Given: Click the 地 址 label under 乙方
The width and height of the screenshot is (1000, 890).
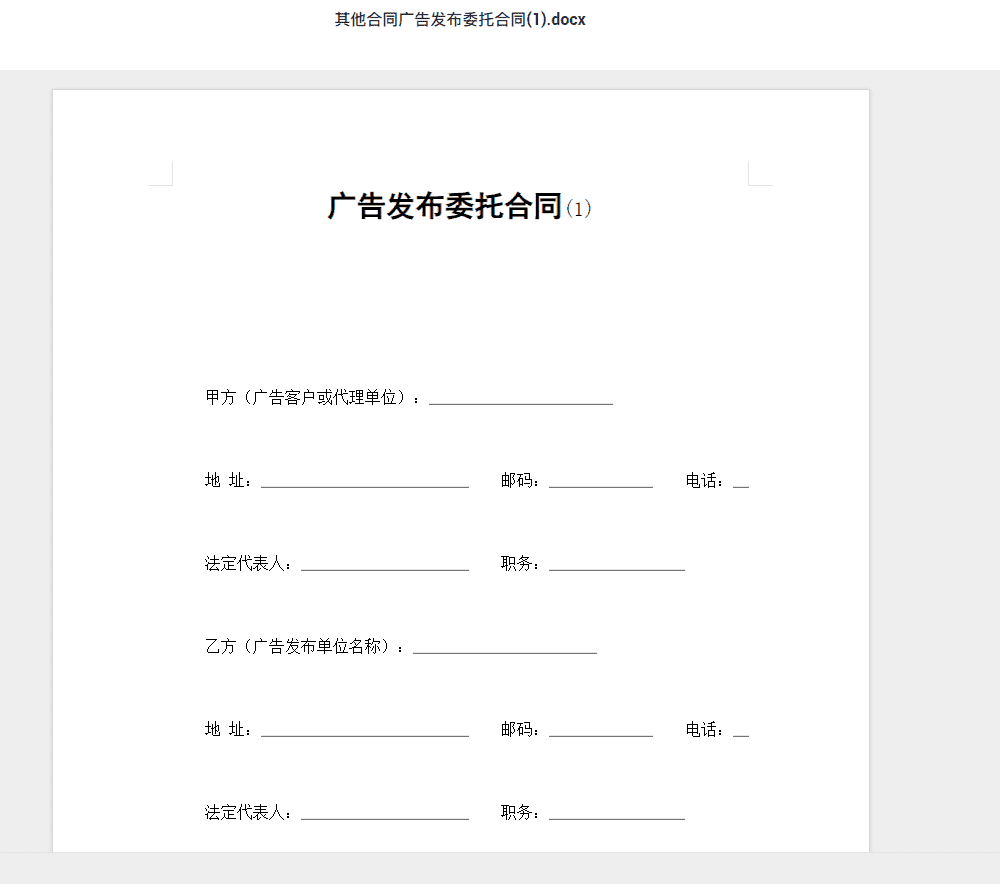Looking at the screenshot, I should point(228,729).
